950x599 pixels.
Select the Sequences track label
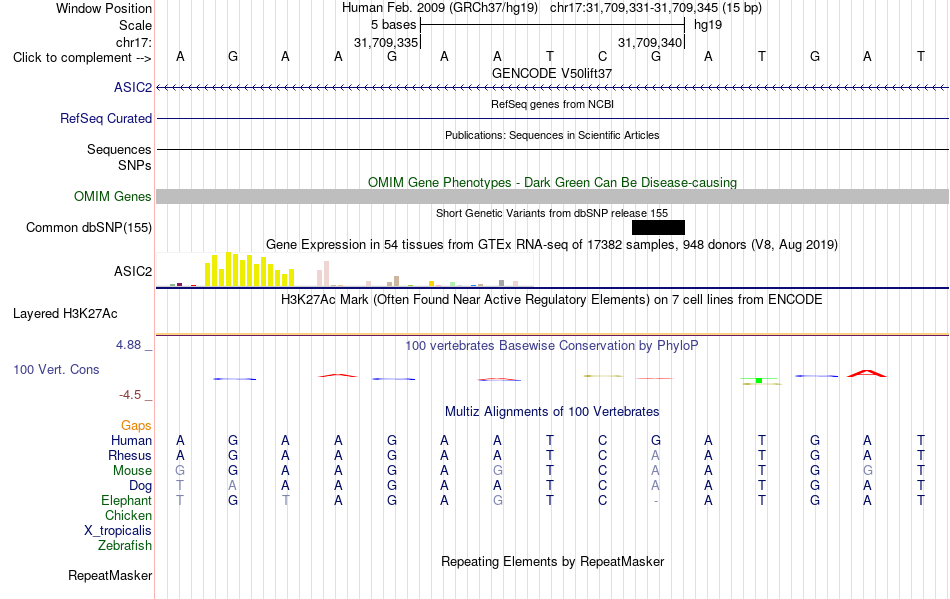(x=119, y=150)
